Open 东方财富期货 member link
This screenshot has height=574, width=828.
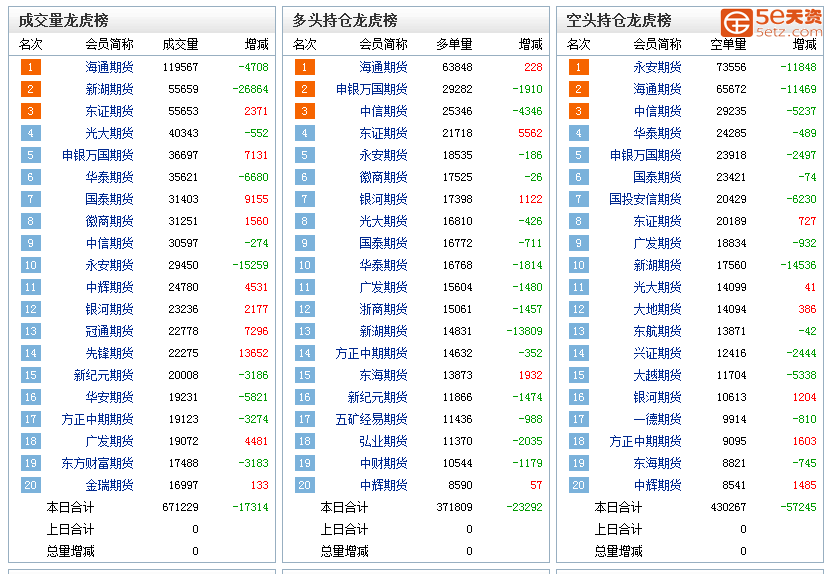(98, 463)
